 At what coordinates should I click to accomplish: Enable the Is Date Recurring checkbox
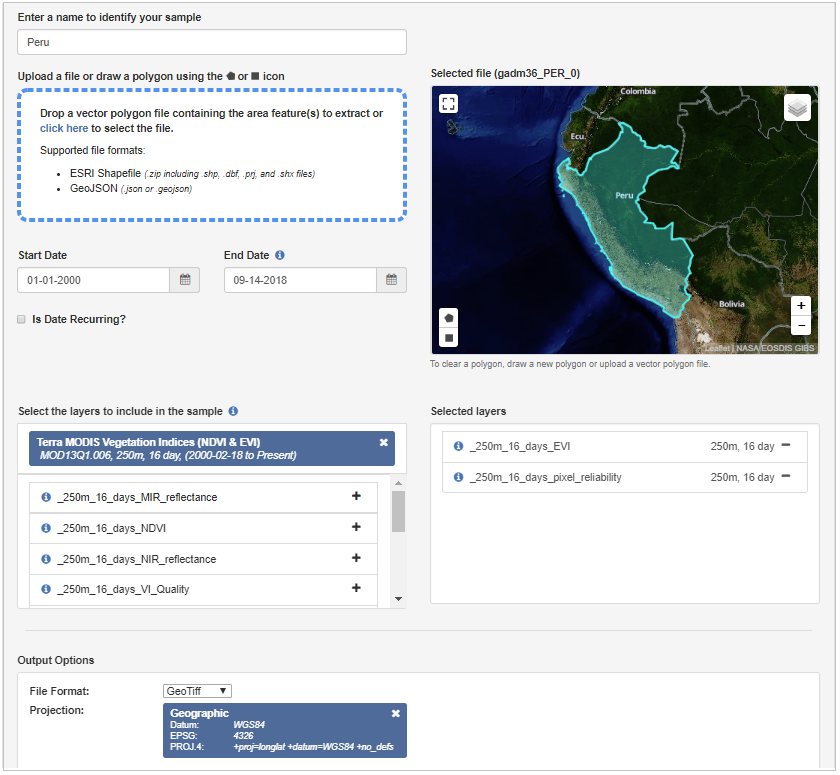pos(22,320)
